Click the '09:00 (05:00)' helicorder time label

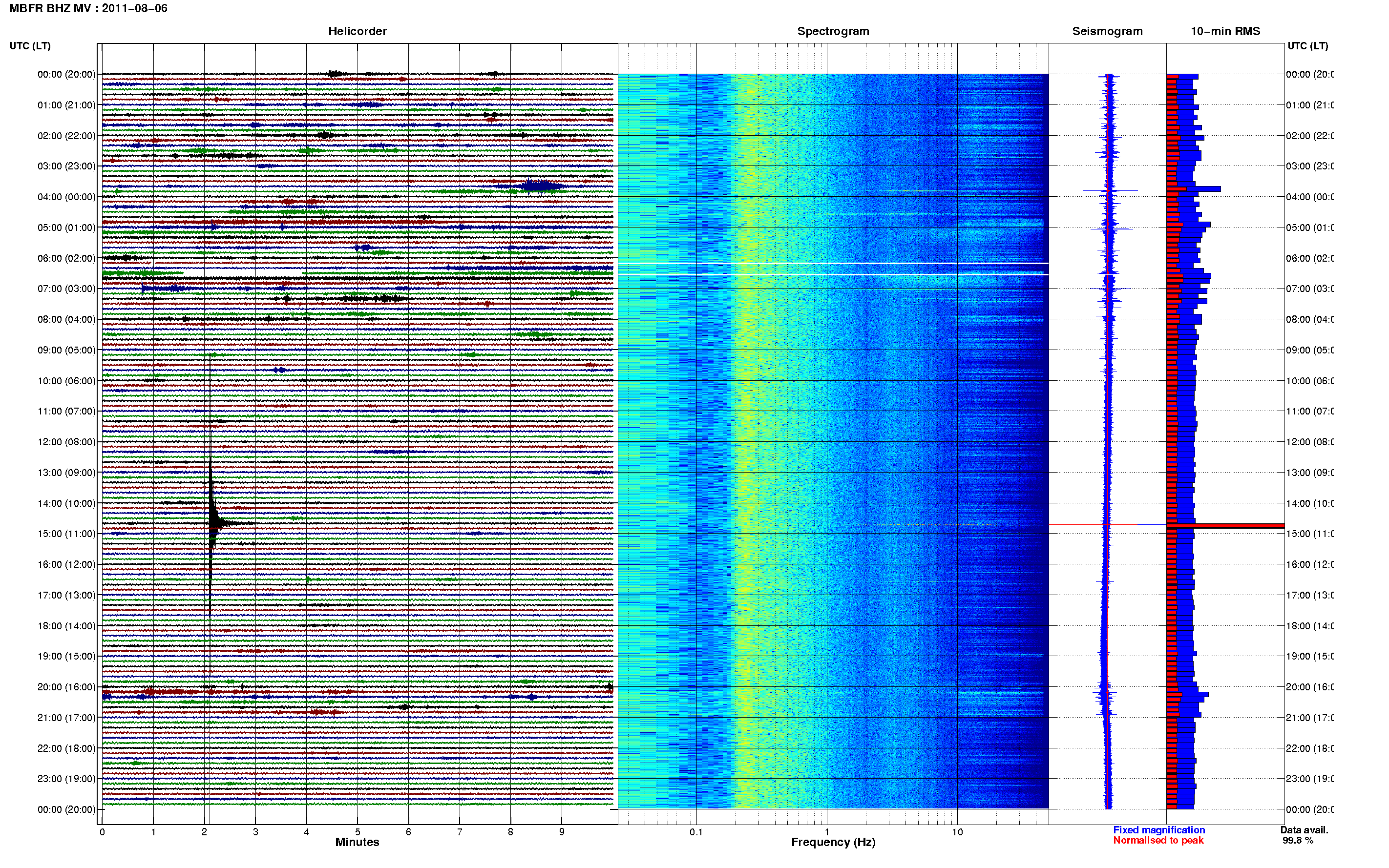(66, 350)
